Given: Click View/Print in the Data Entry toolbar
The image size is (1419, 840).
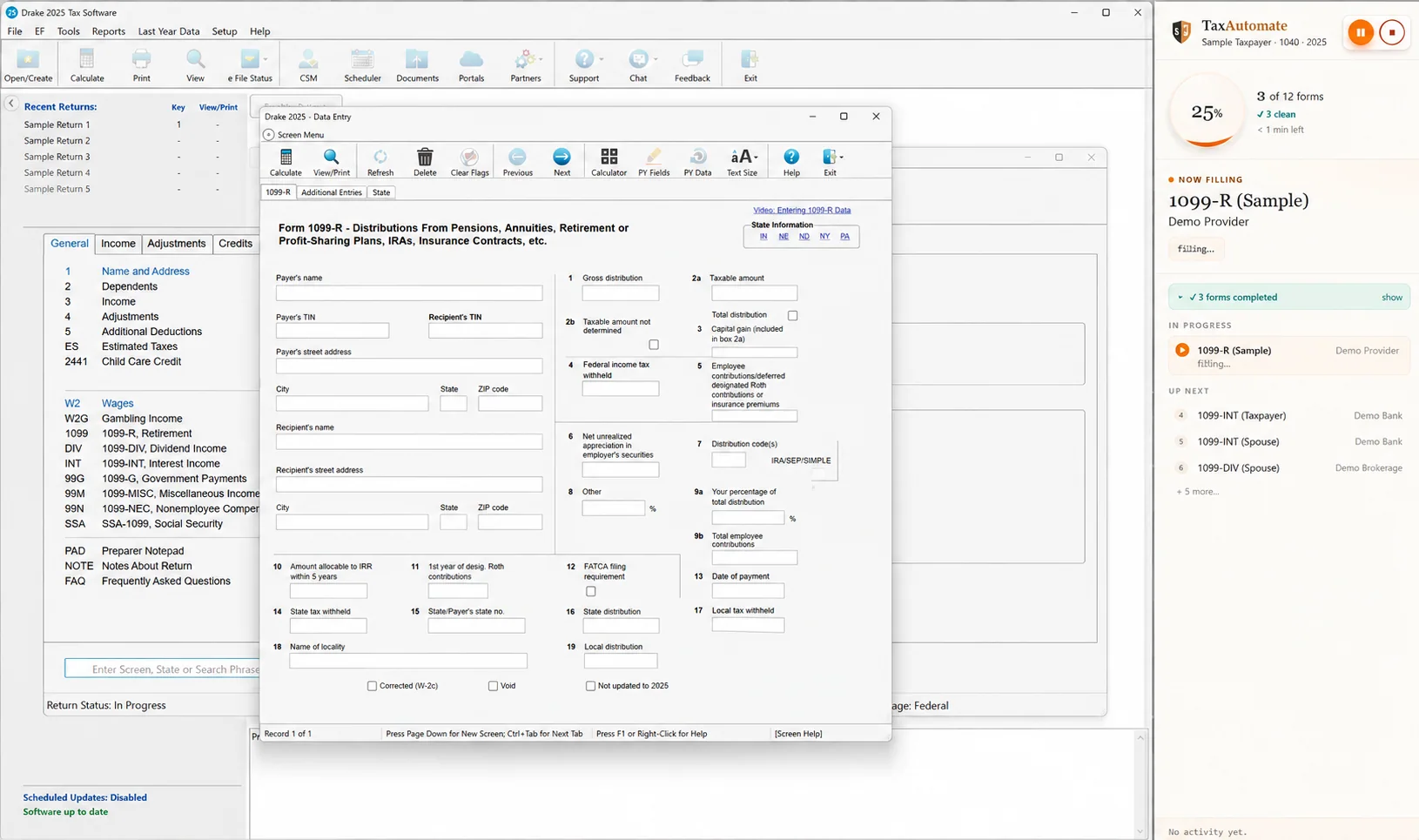Looking at the screenshot, I should tap(332, 162).
